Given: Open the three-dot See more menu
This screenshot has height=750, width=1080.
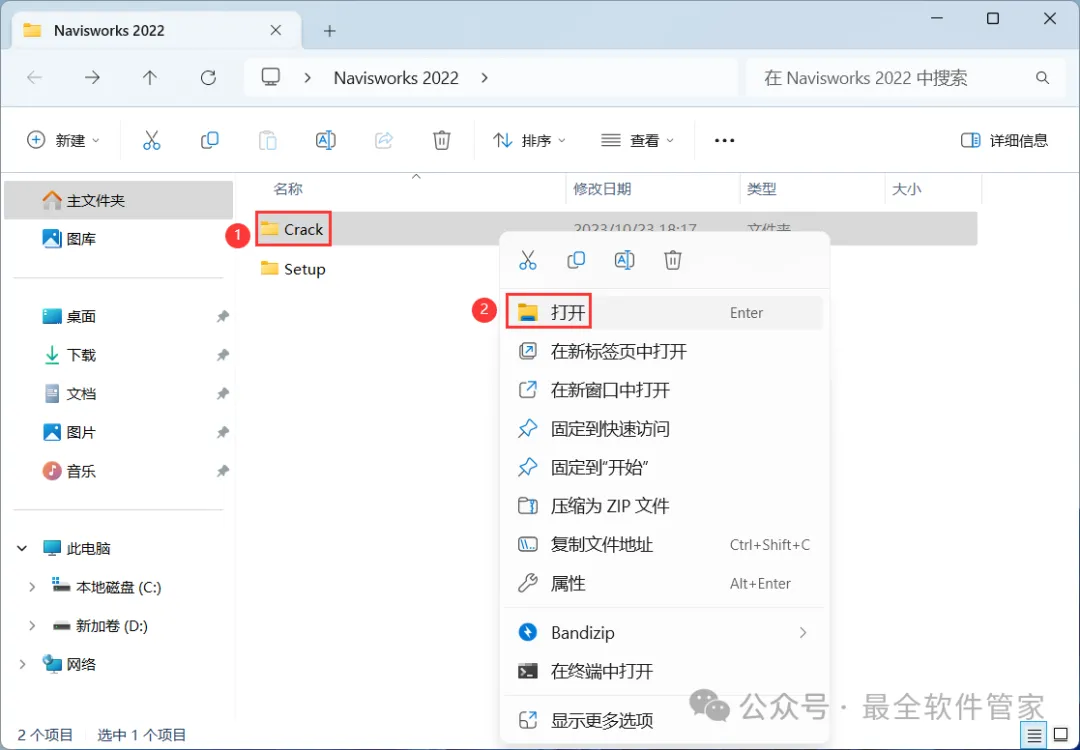Looking at the screenshot, I should (x=724, y=140).
